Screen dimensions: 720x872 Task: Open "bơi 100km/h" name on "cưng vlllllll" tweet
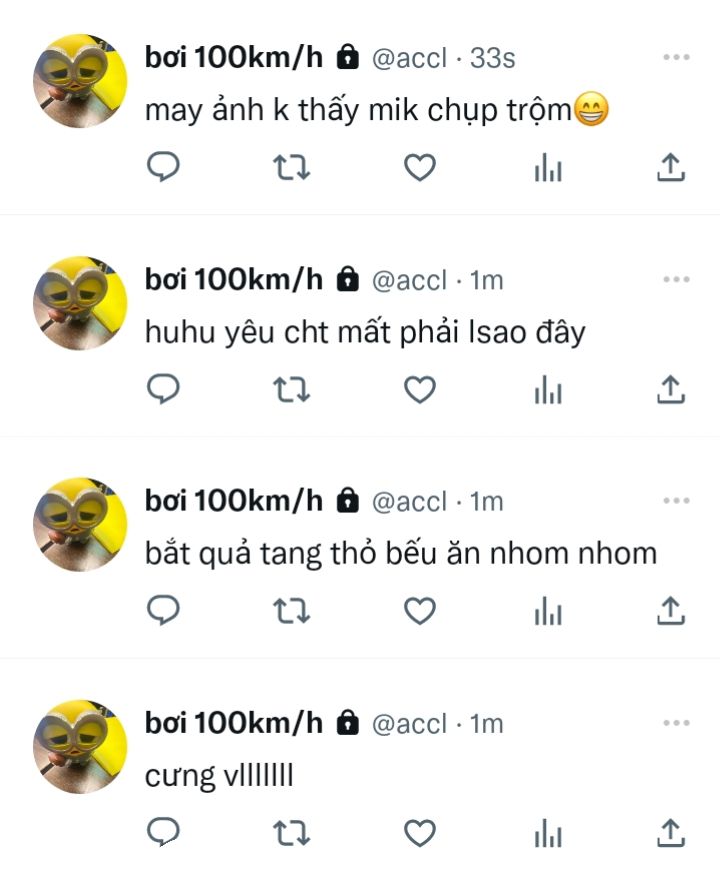pyautogui.click(x=234, y=722)
